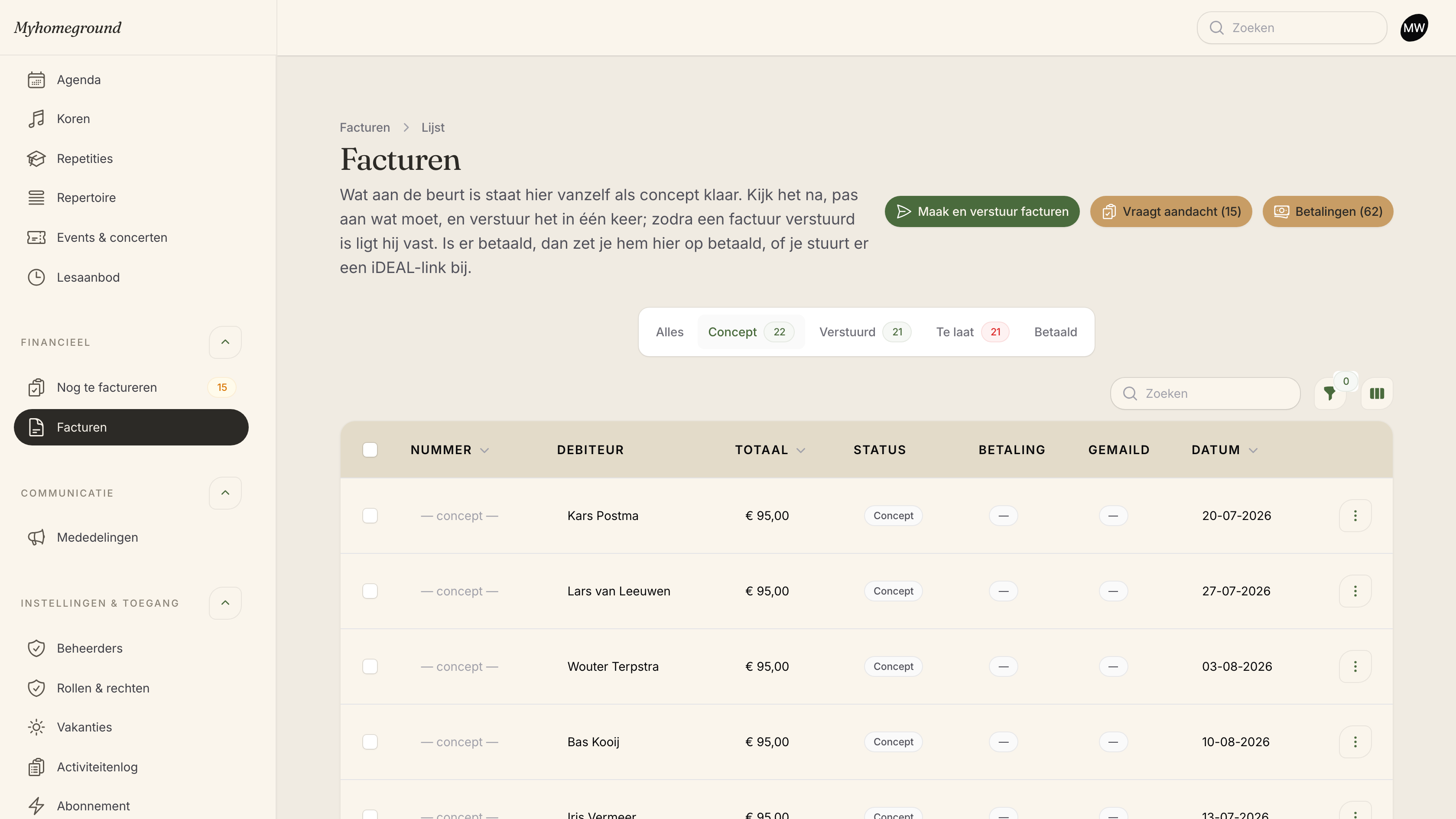Tick the checkbox for Lars van Leeuwen
1456x819 pixels.
(370, 591)
